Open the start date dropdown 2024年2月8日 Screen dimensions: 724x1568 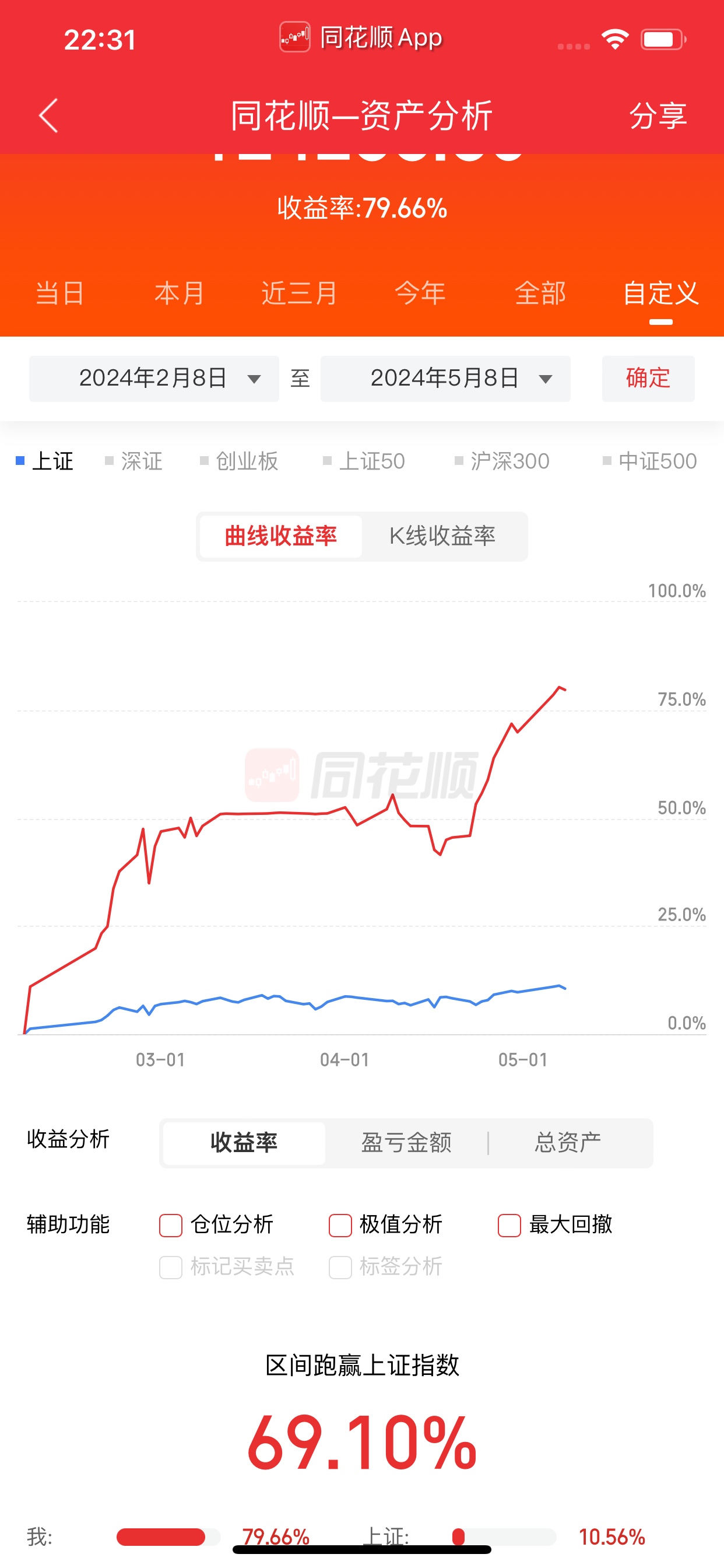point(154,379)
